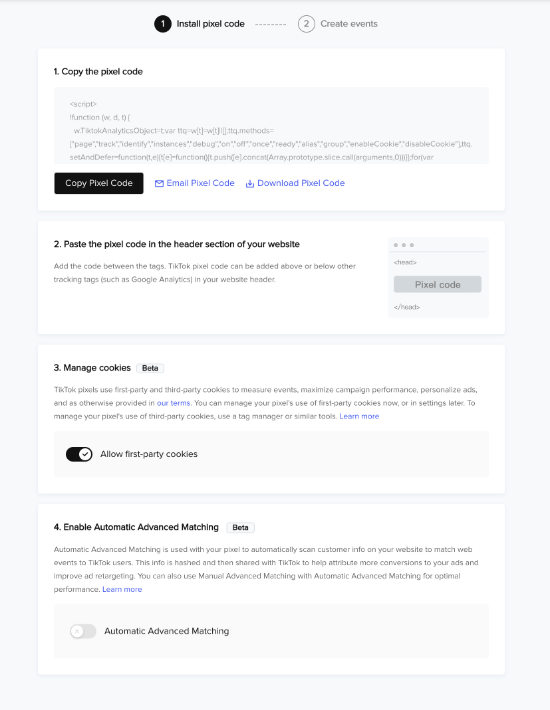The height and width of the screenshot is (710, 550).
Task: Click the step 1 circle icon
Action: 163,24
